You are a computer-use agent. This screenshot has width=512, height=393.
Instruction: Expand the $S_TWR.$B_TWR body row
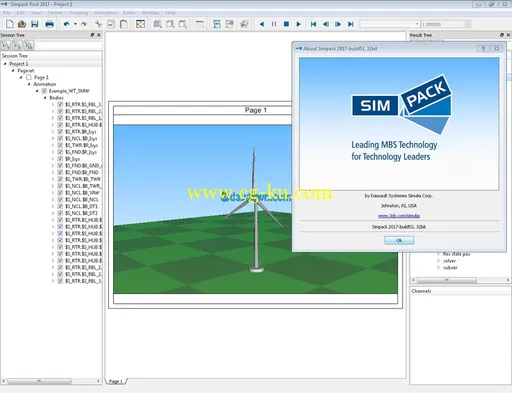tap(53, 179)
